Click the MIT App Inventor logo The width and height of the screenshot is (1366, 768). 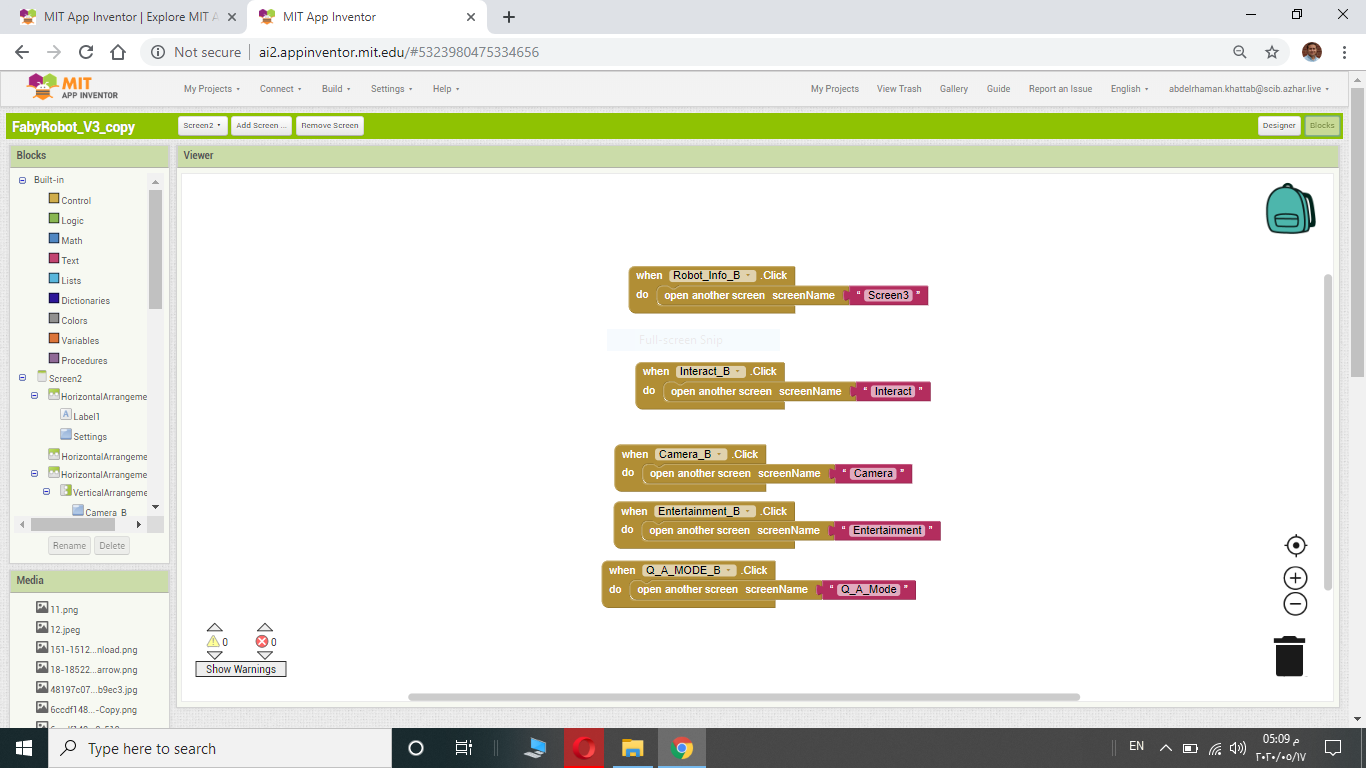(72, 87)
